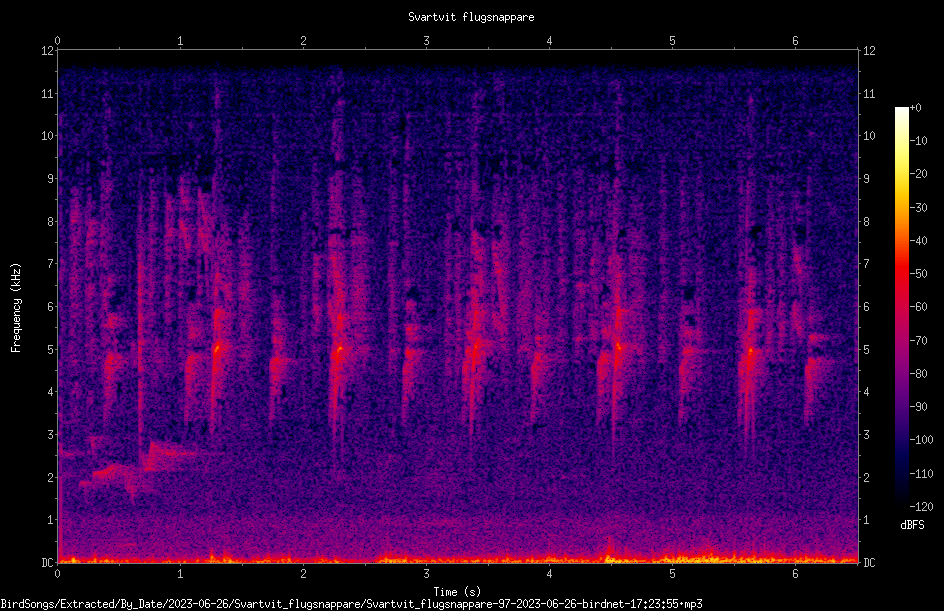This screenshot has height=611, width=944.
Task: Click the "6" tick label on the bottom time axis
Action: pyautogui.click(x=795, y=574)
